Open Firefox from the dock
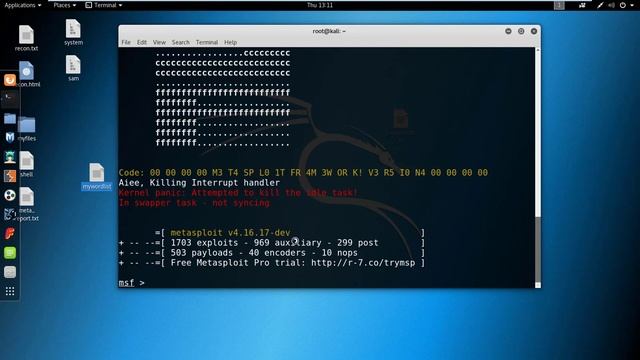Viewport: 640px width, 360px height. tap(10, 80)
